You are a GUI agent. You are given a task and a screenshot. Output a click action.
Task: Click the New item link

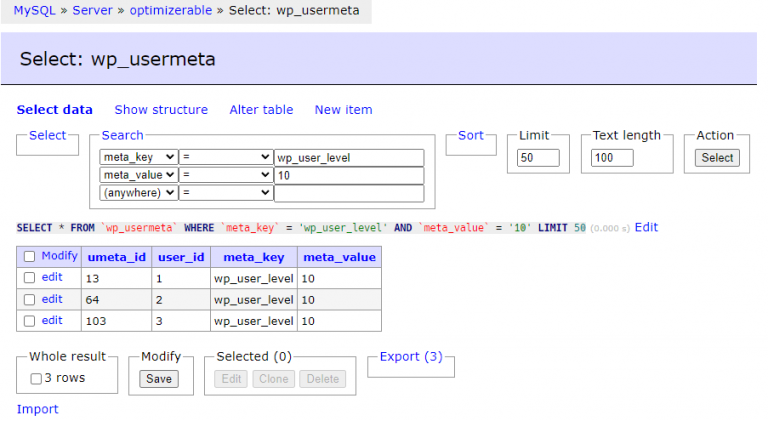click(x=343, y=110)
